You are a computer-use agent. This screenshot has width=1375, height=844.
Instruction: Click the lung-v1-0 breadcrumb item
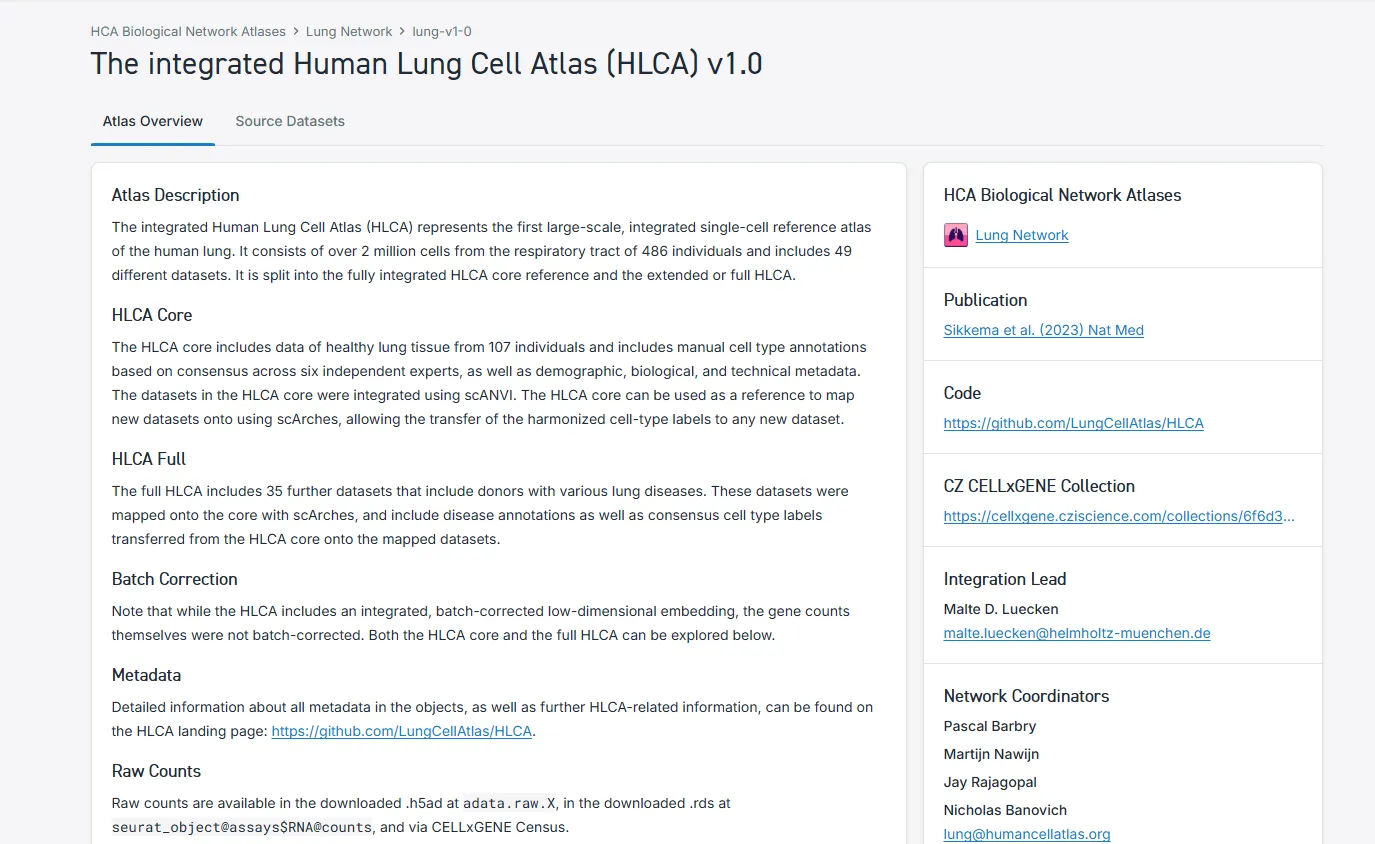click(442, 32)
